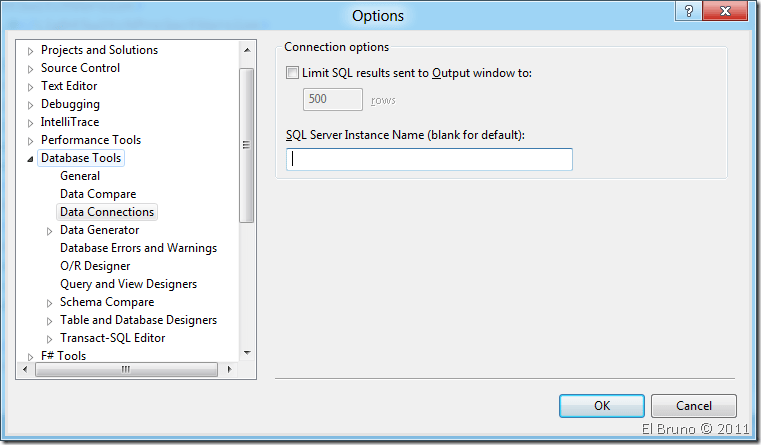This screenshot has width=761, height=445.
Task: Expand the Source Control node
Action: 31,69
